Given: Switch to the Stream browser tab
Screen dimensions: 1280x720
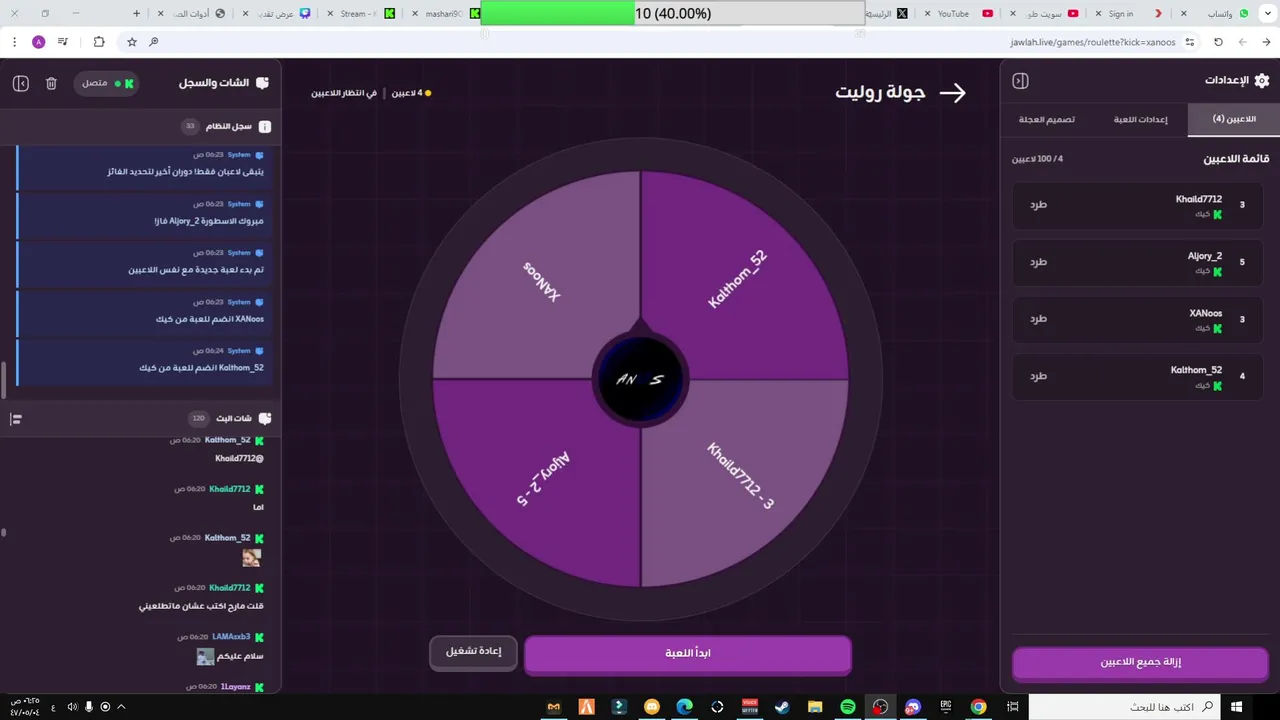Looking at the screenshot, I should [x=360, y=13].
